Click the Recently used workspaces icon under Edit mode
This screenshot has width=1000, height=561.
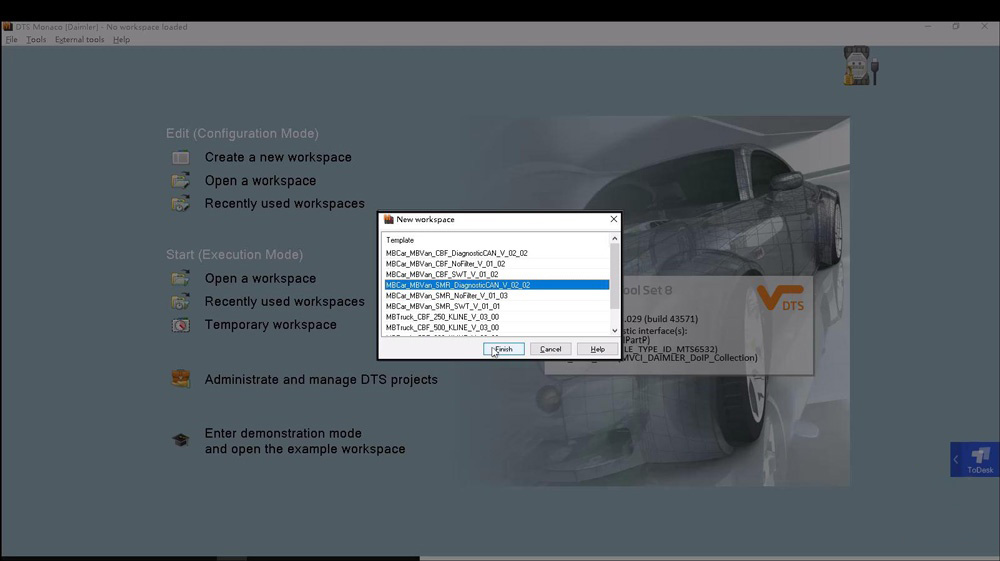point(180,204)
